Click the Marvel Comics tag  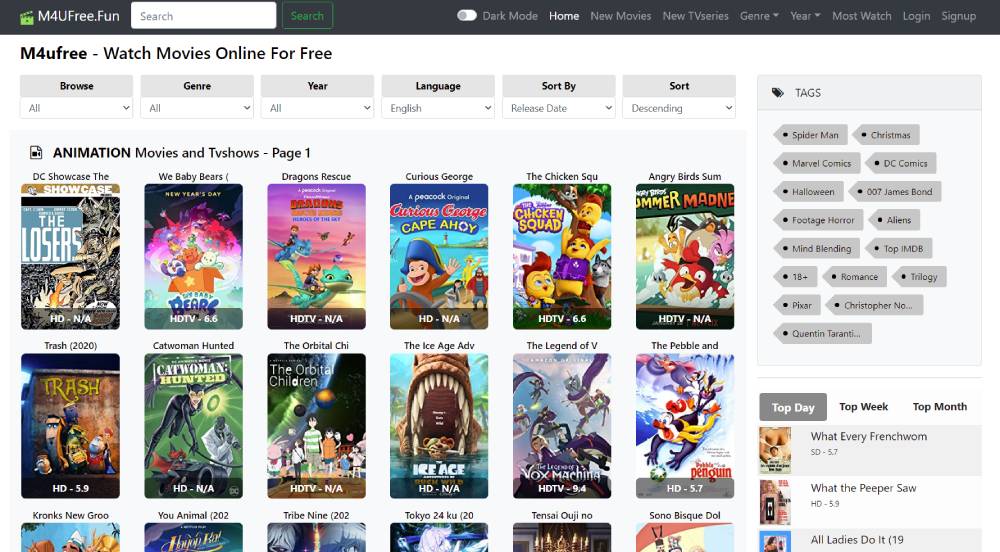pos(816,163)
